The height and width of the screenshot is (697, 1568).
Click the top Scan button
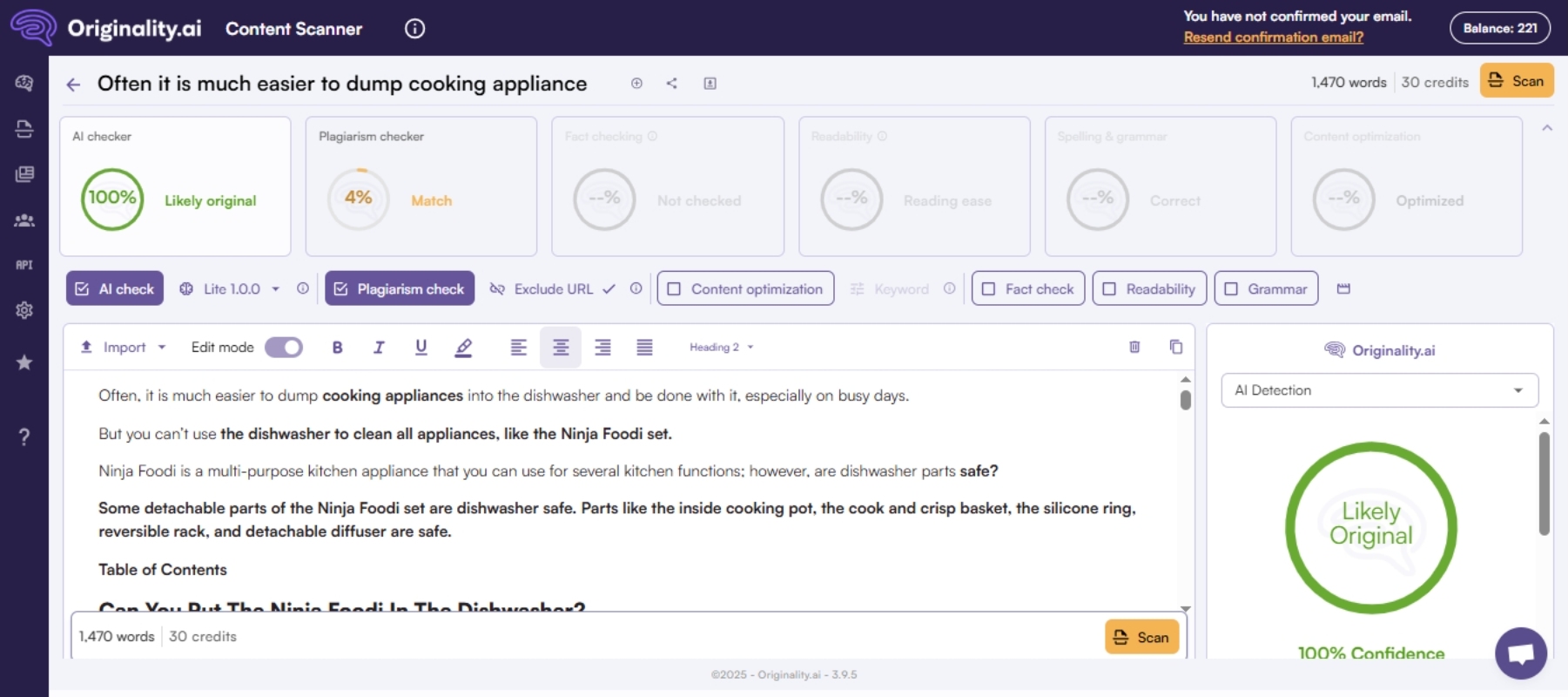click(1517, 81)
